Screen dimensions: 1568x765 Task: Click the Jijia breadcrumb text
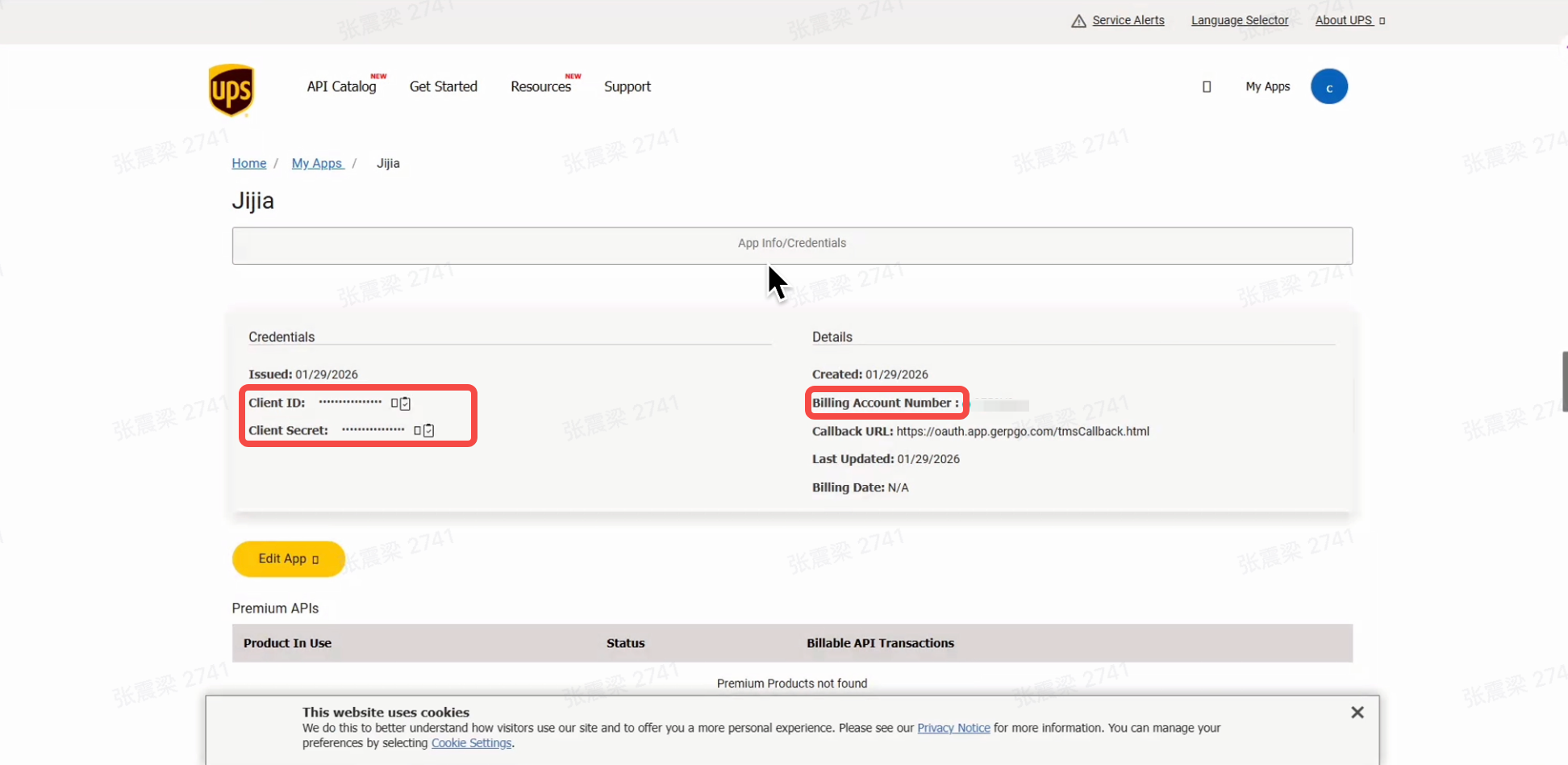tap(388, 163)
